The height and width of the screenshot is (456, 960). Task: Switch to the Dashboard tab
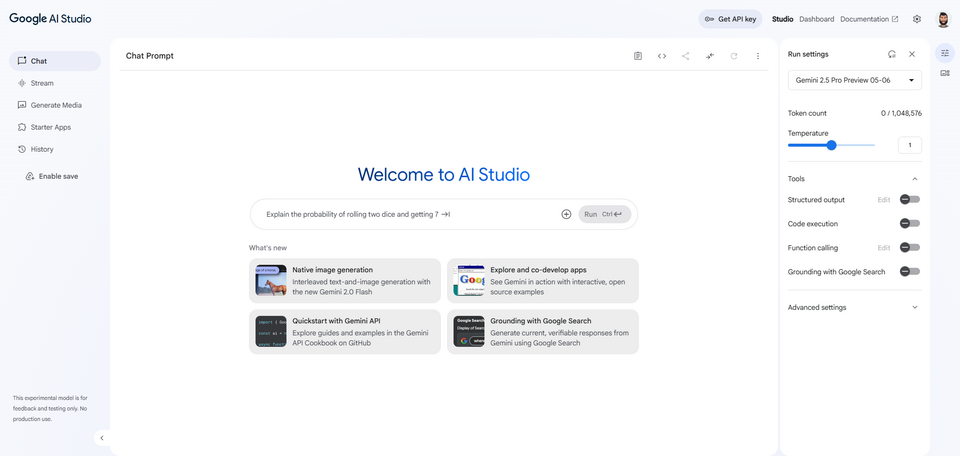(816, 19)
